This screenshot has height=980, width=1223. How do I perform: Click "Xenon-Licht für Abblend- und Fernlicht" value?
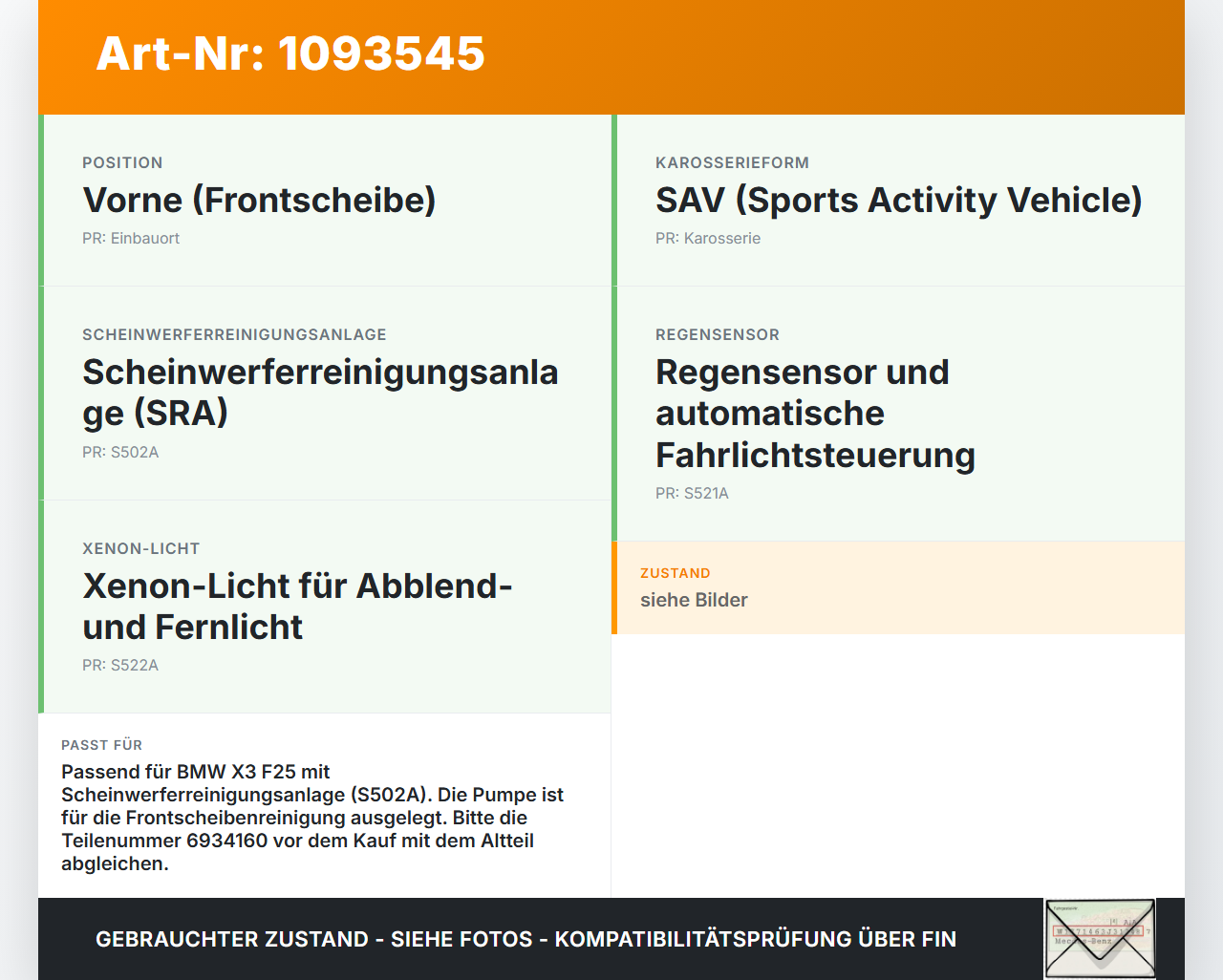pyautogui.click(x=297, y=606)
